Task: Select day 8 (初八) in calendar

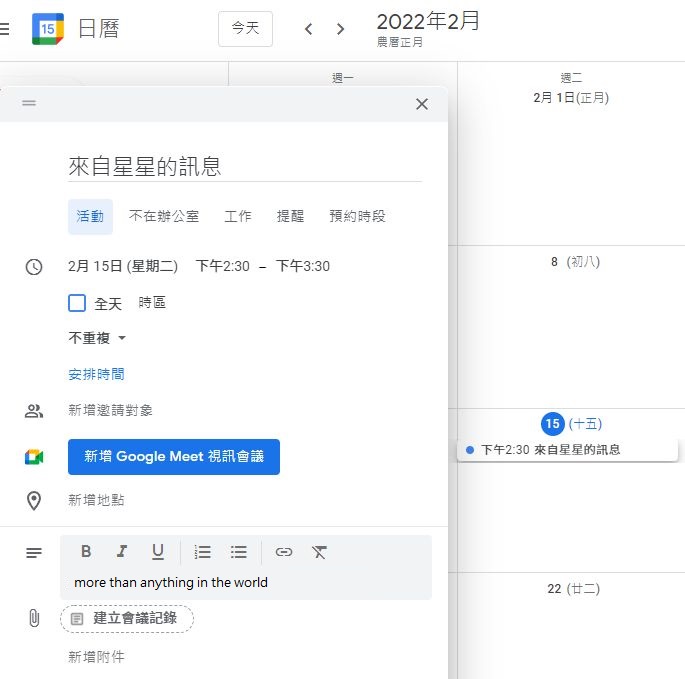Action: [x=575, y=262]
